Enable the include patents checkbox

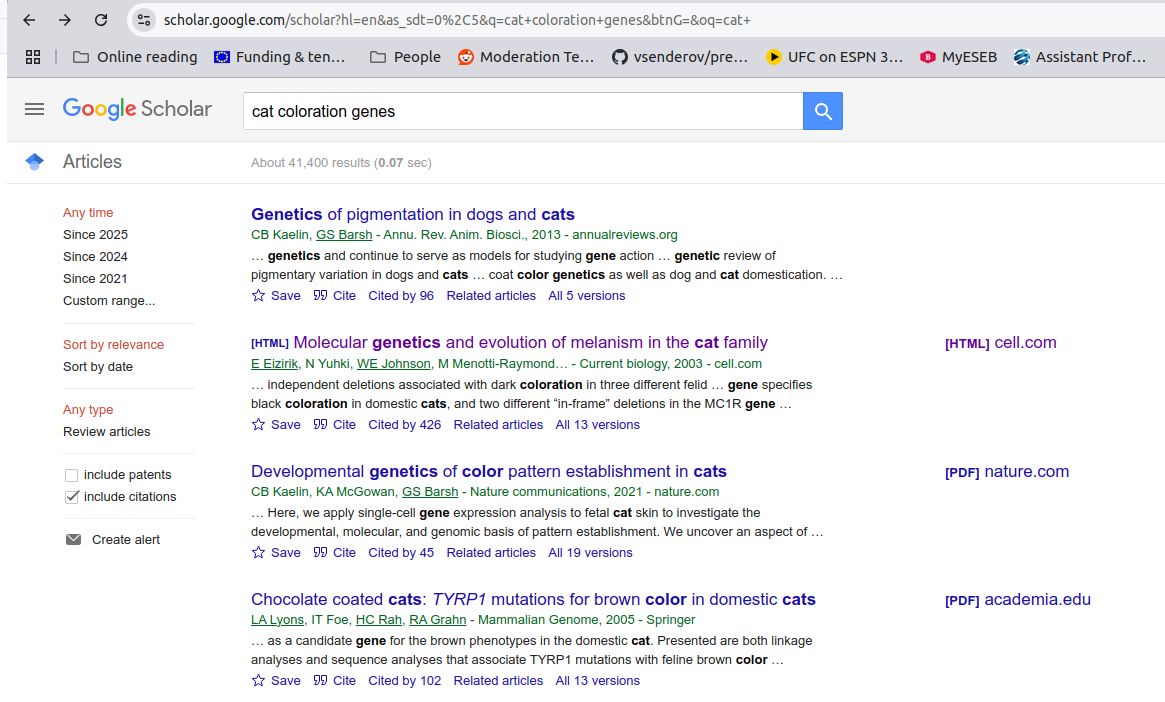pos(71,475)
